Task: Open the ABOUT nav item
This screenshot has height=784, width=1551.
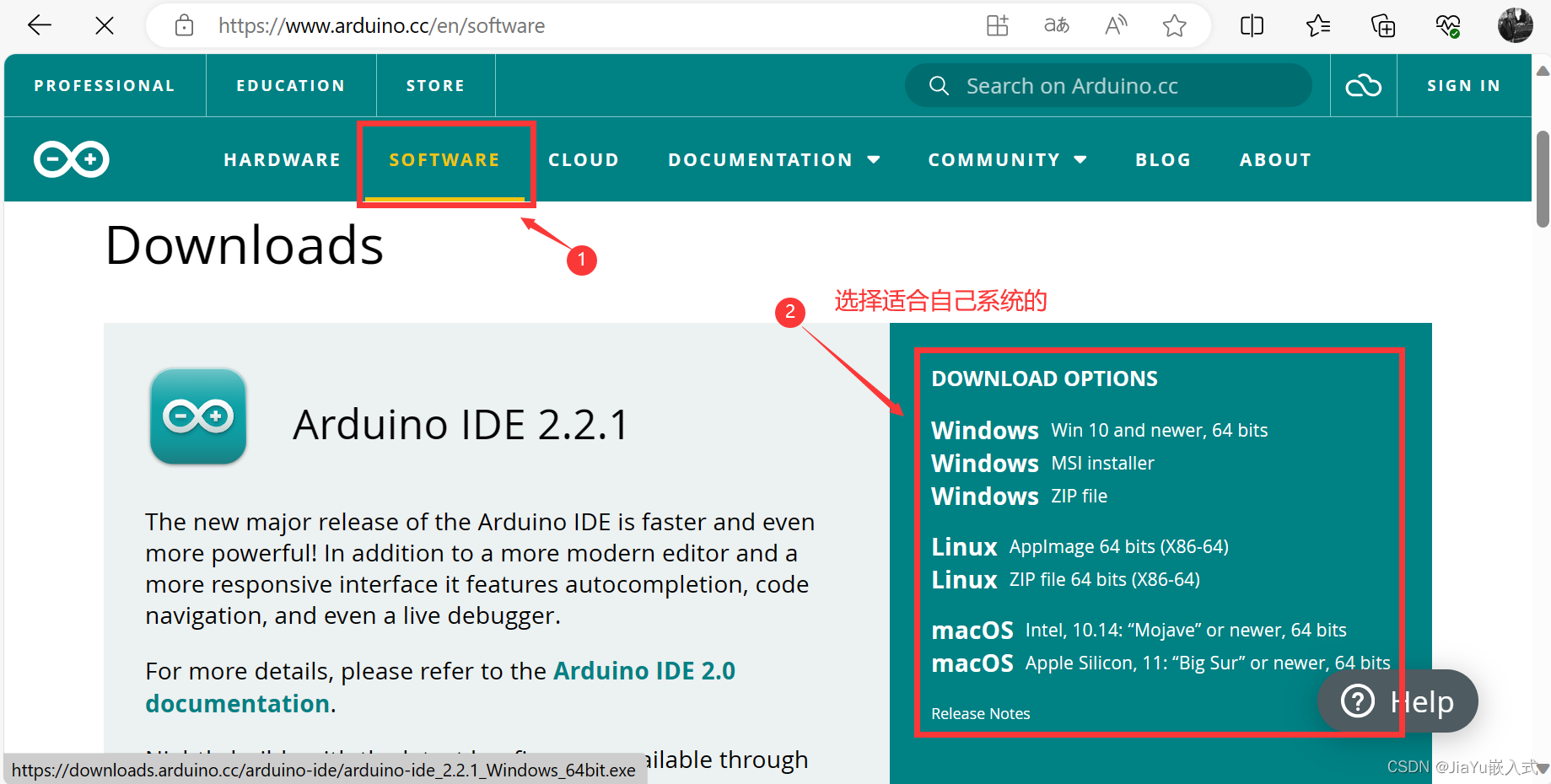Action: pyautogui.click(x=1275, y=159)
